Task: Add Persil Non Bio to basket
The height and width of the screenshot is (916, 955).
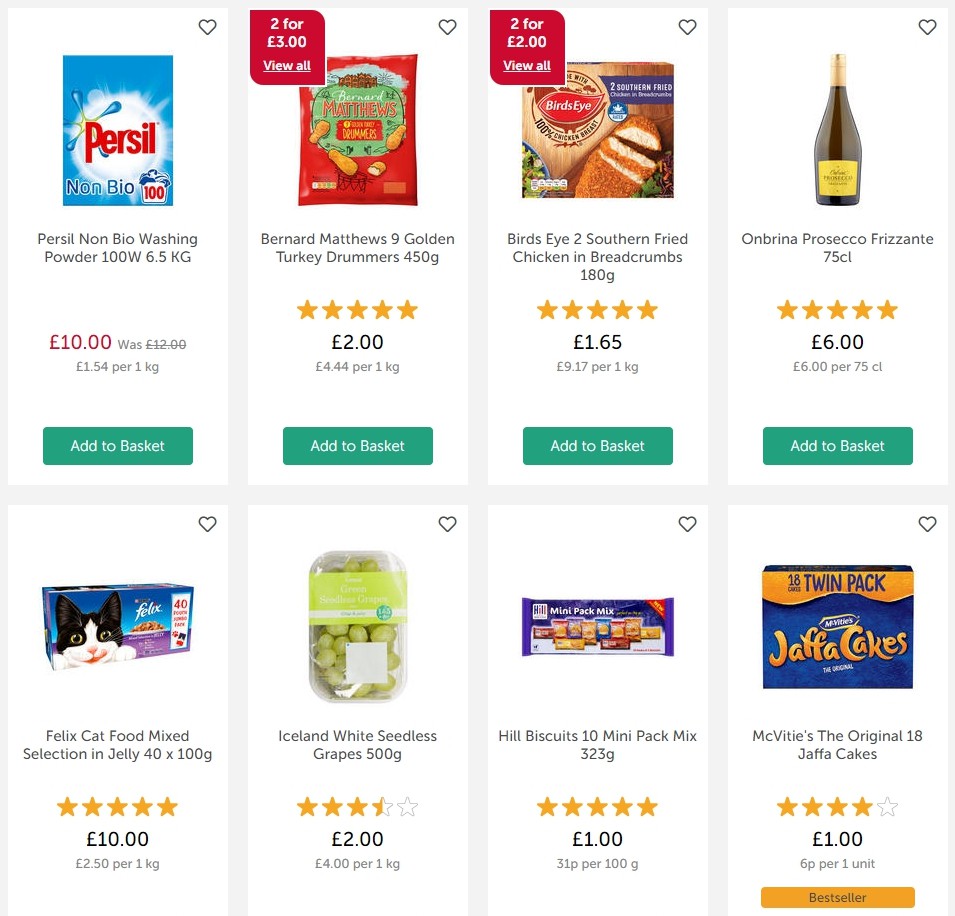Action: point(117,446)
